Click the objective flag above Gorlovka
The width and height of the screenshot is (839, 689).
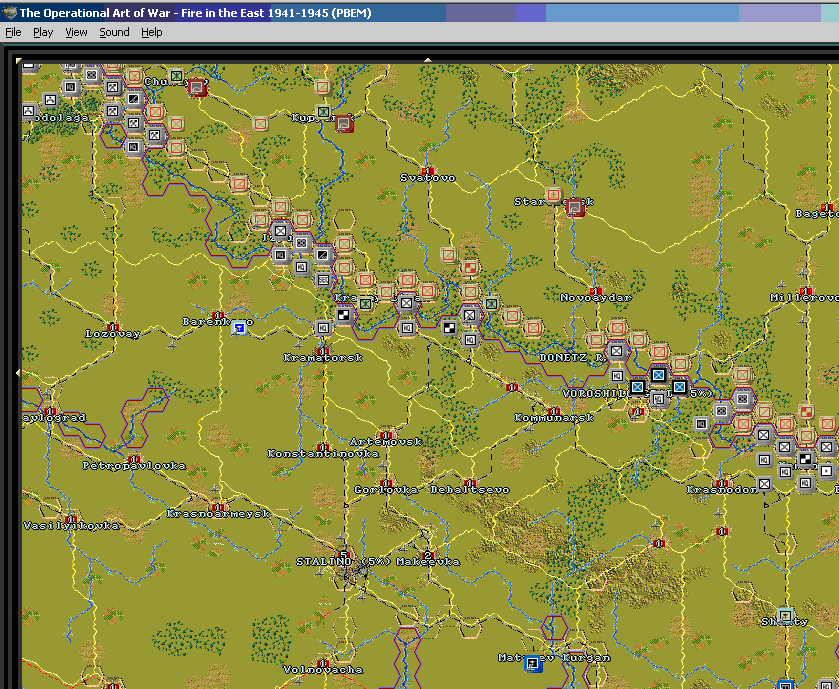pyautogui.click(x=386, y=483)
